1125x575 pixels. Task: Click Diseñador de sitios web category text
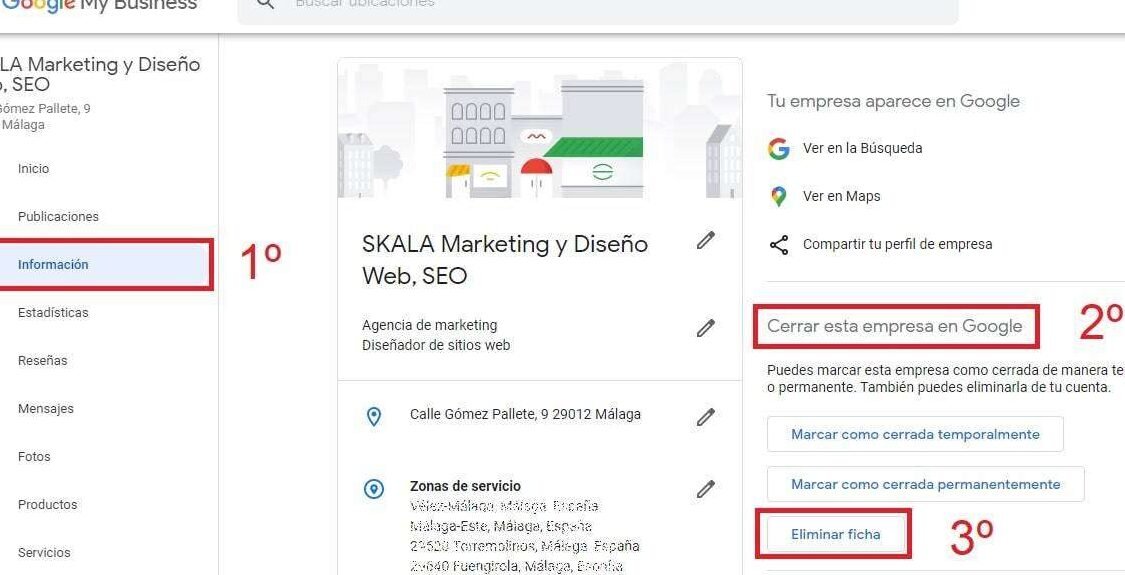pos(436,345)
